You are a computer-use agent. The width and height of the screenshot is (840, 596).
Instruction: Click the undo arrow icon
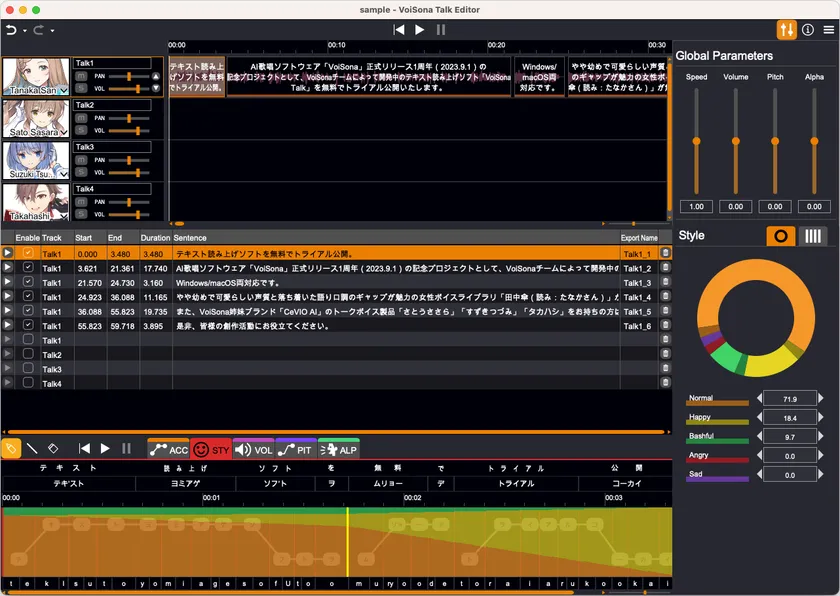11,30
